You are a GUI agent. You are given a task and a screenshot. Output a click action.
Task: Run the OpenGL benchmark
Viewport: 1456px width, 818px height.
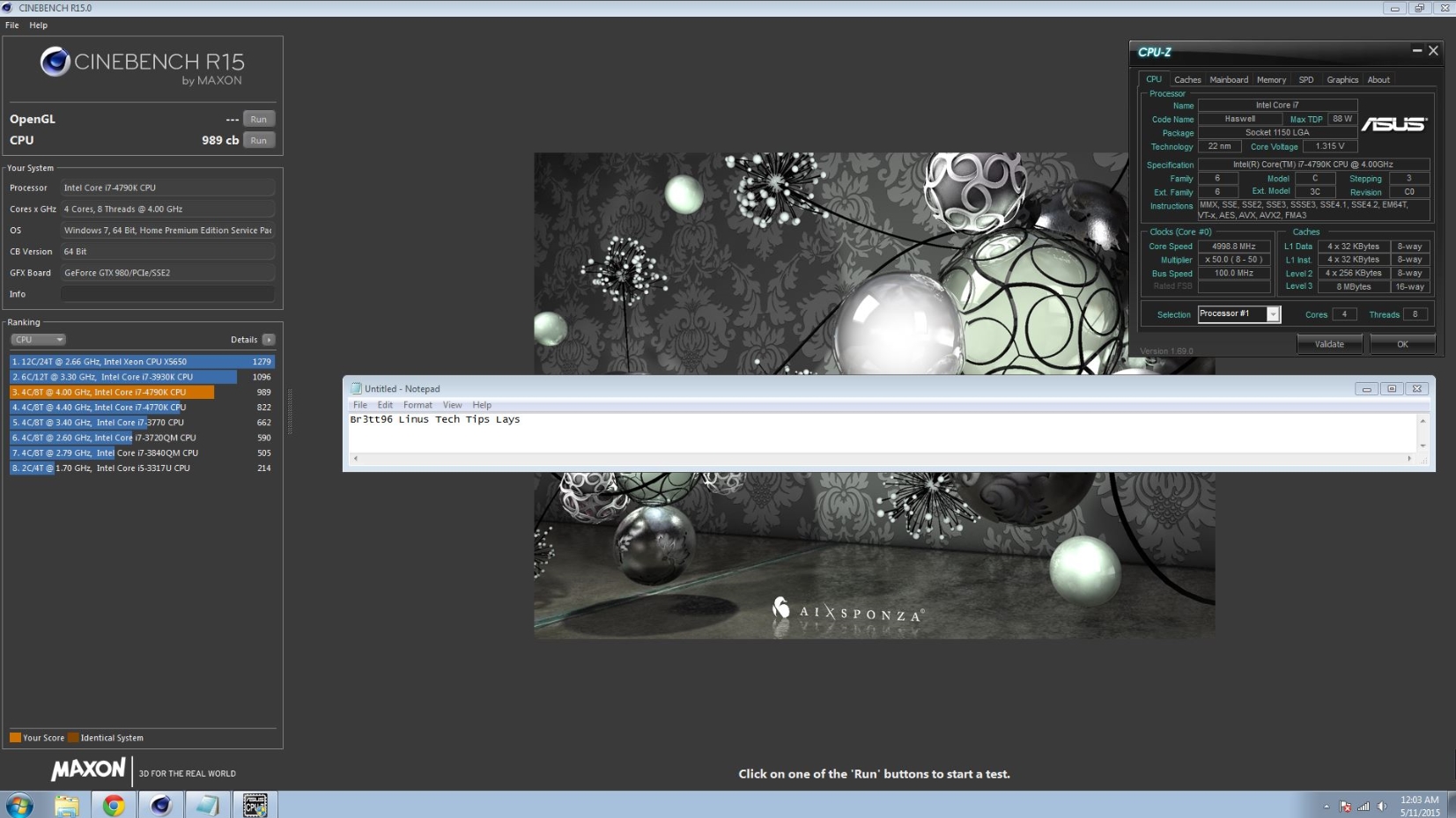pyautogui.click(x=259, y=119)
